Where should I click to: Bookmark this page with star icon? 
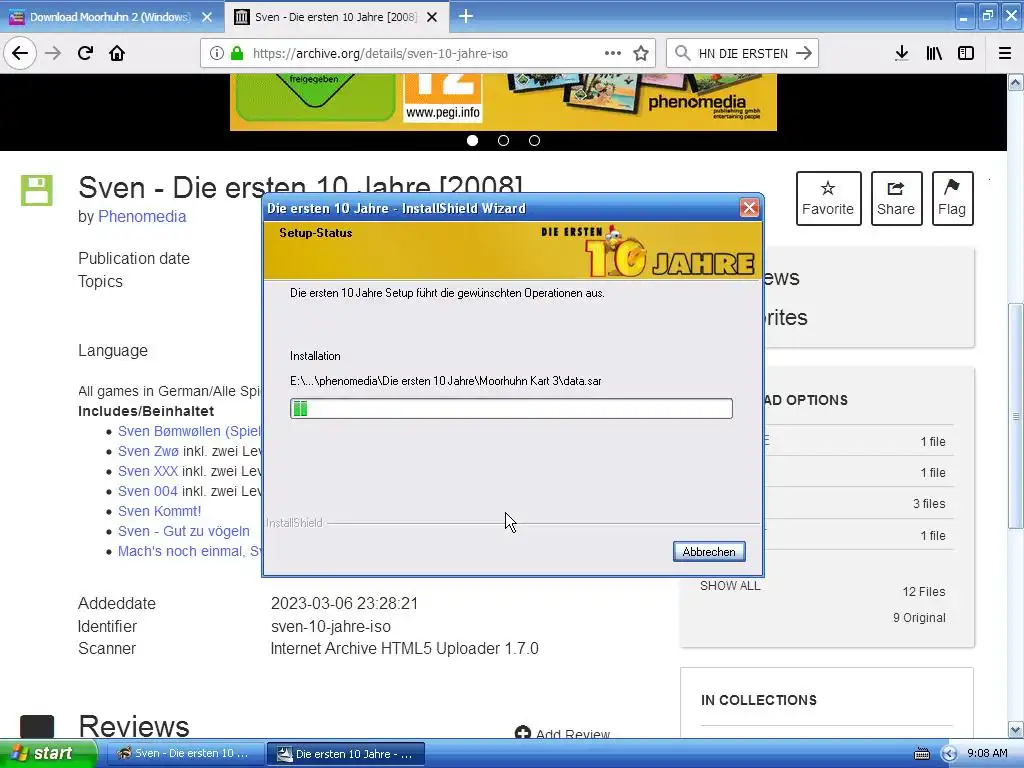click(x=641, y=54)
